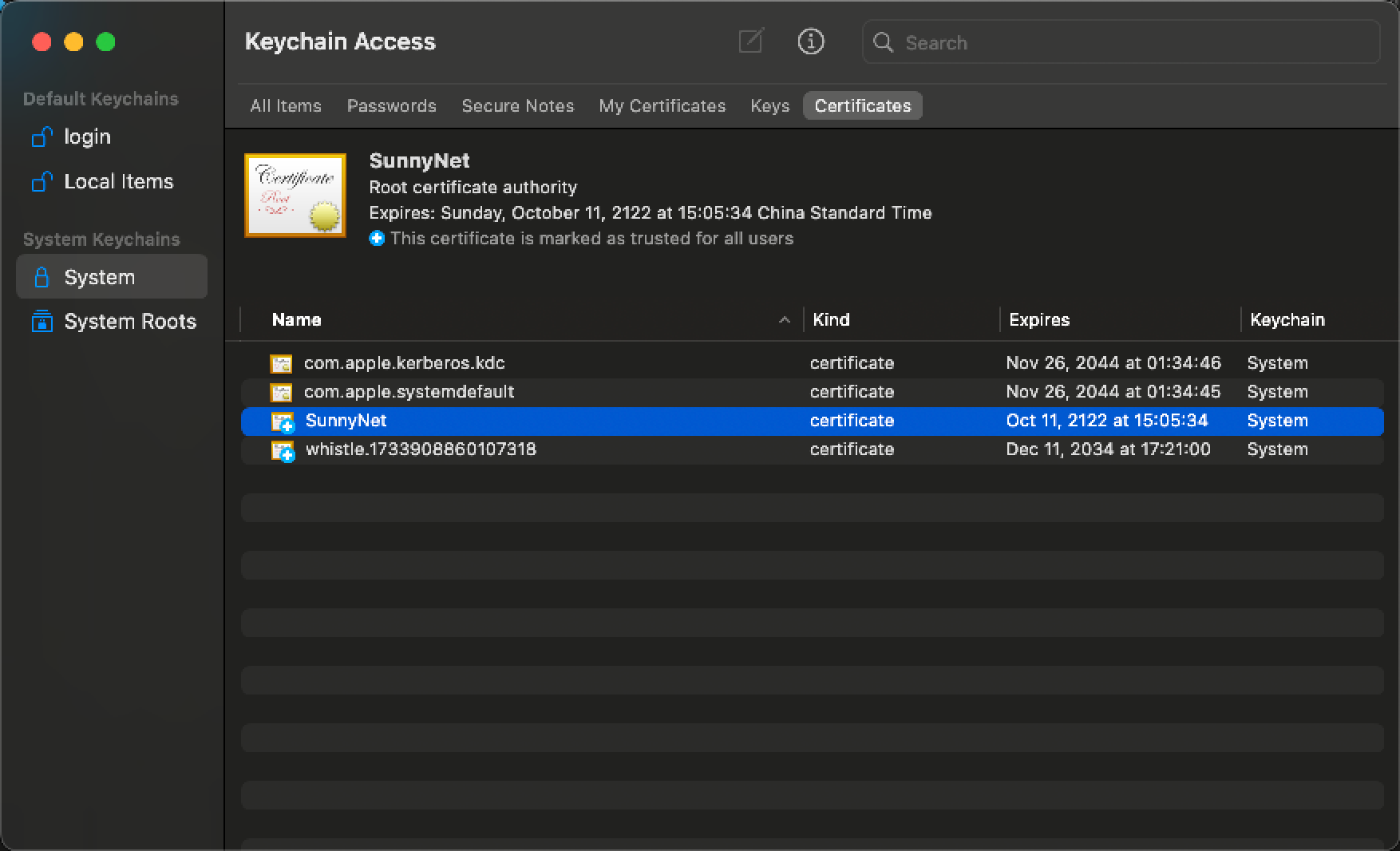
Task: Select the Local Items keychain
Action: click(118, 182)
